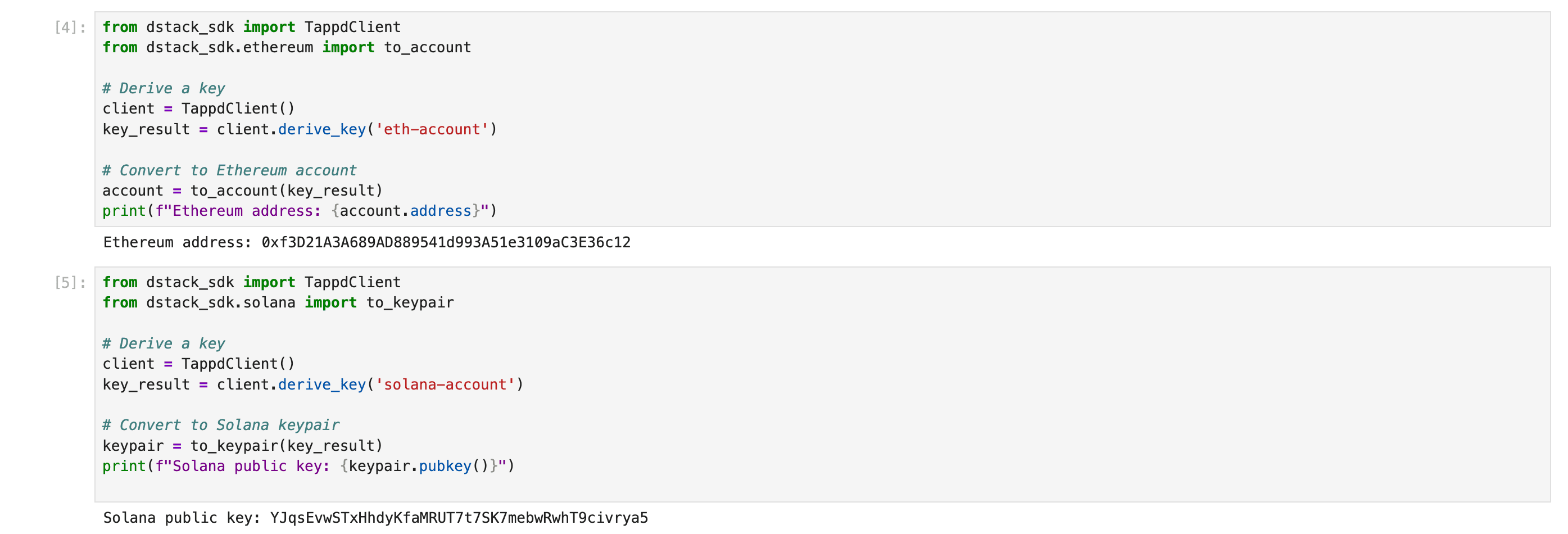Viewport: 1568px width, 534px height.
Task: Click the '# Convert to Ethereum account' comment
Action: pyautogui.click(x=229, y=170)
